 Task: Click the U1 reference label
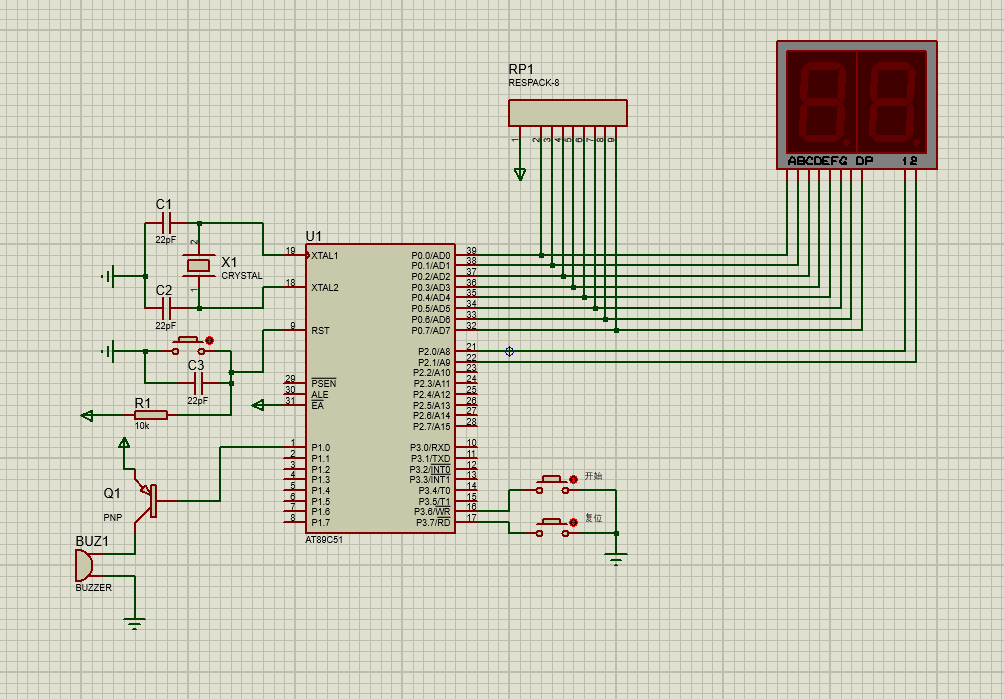(x=314, y=236)
